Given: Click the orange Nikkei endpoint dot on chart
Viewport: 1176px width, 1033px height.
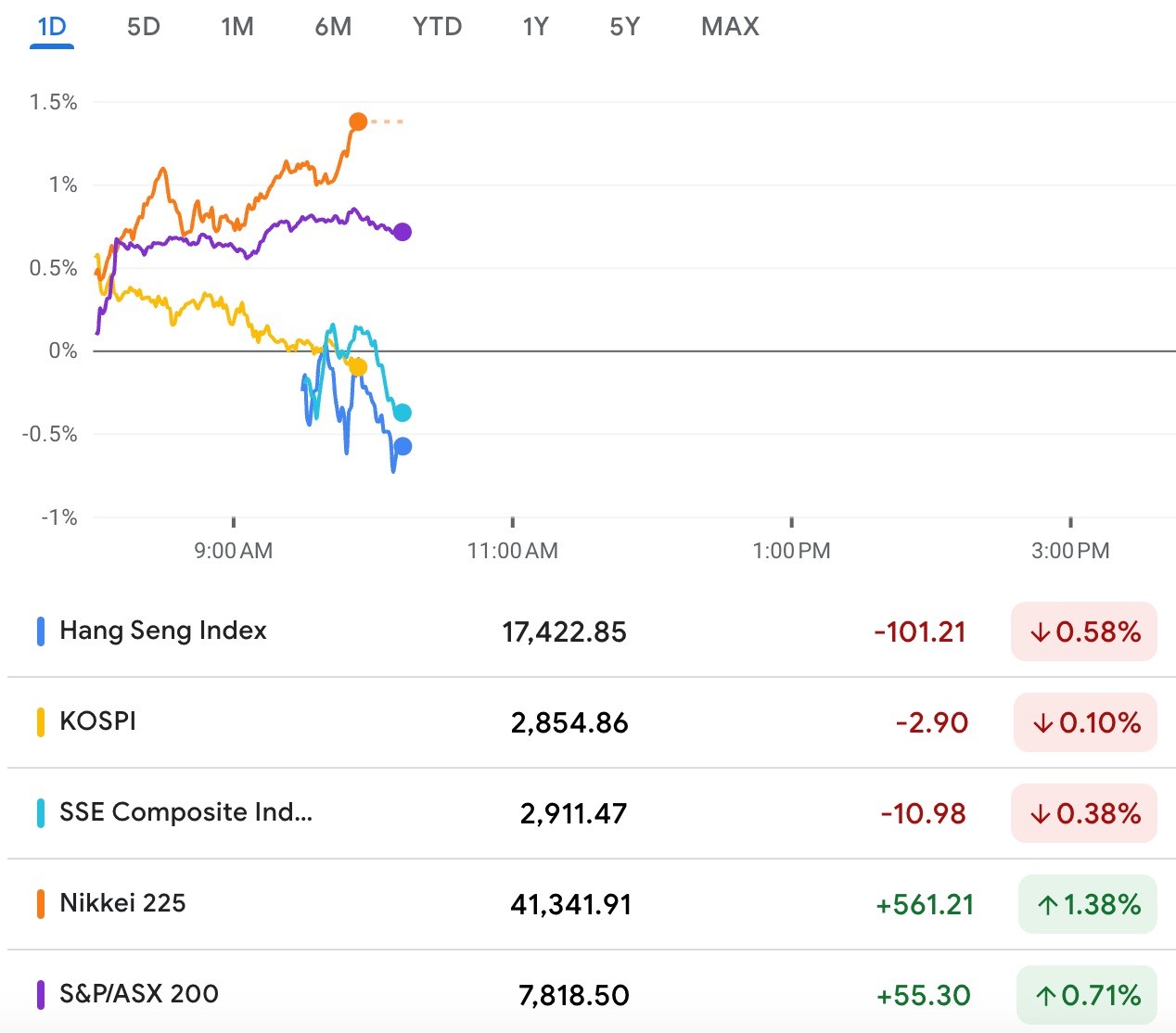Looking at the screenshot, I should click(358, 121).
